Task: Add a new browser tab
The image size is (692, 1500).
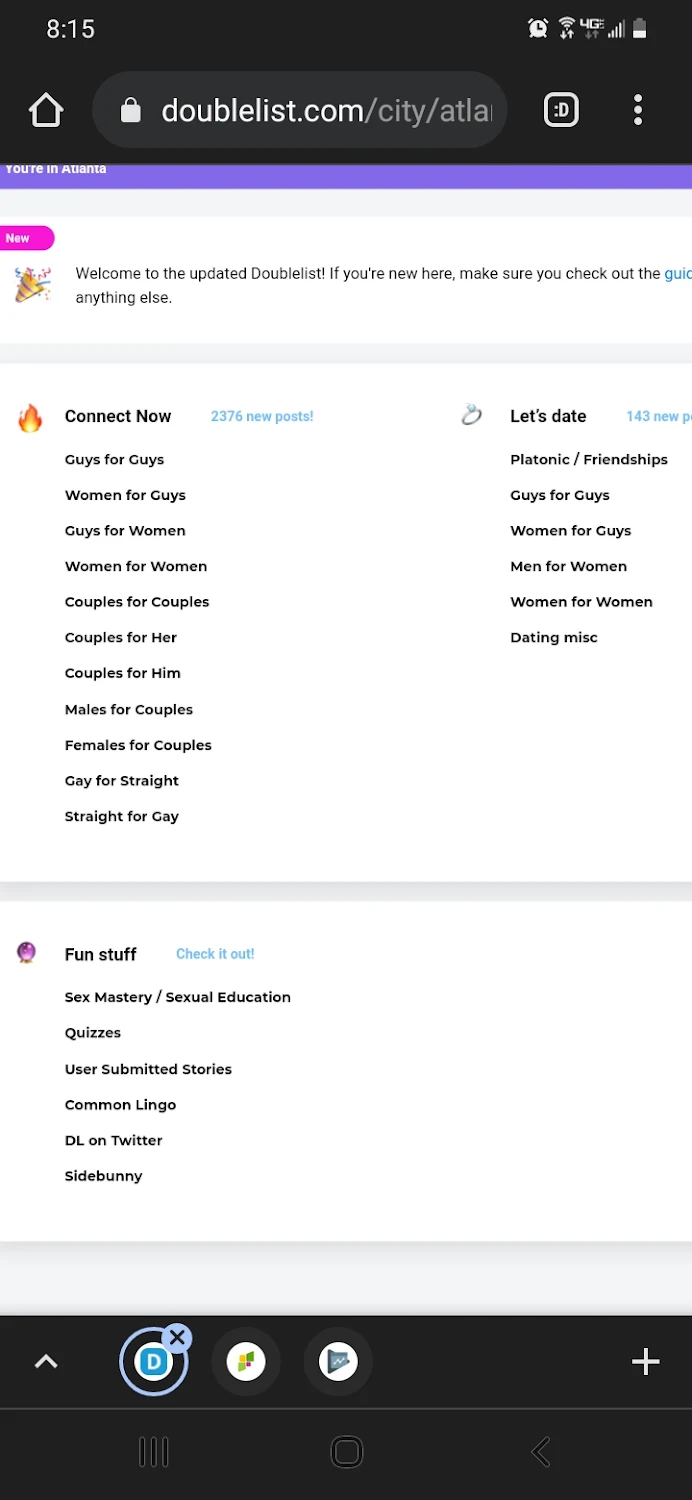Action: (646, 1362)
